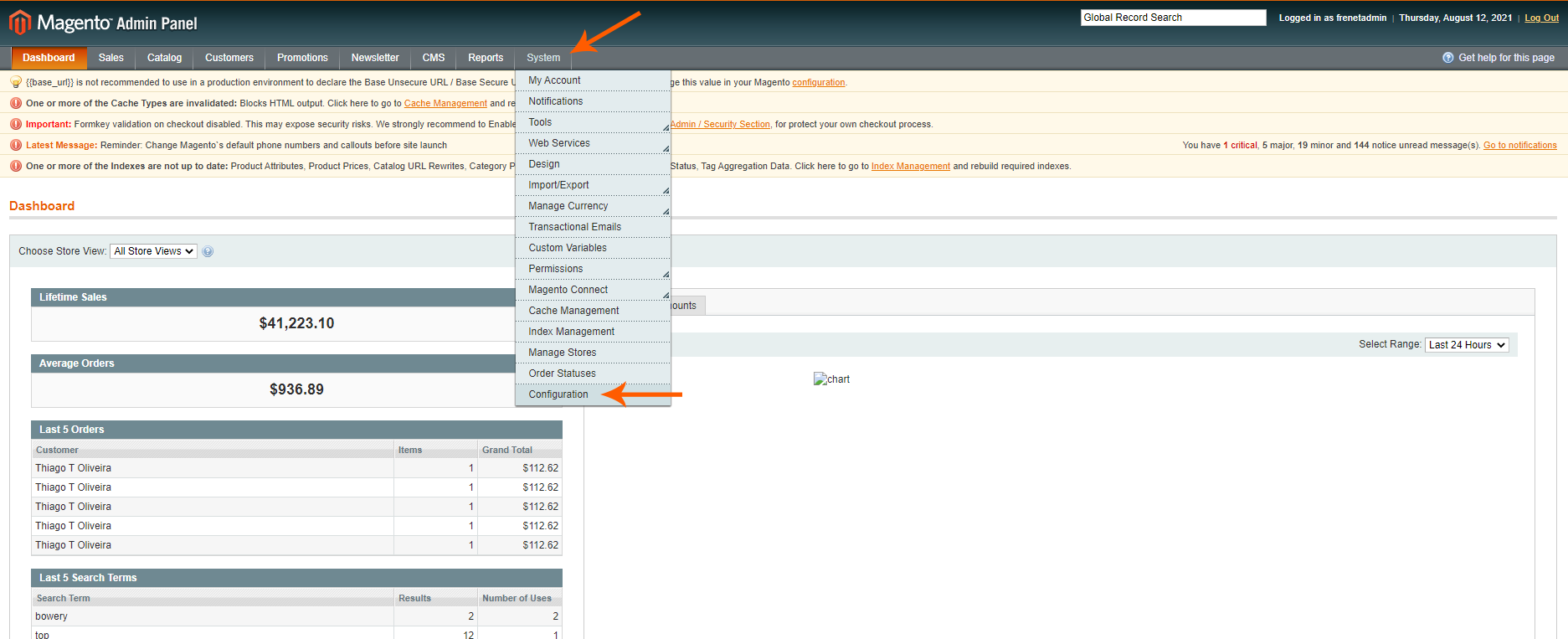Screen dimensions: 1568x639
Task: Select Design menu entry
Action: (593, 164)
